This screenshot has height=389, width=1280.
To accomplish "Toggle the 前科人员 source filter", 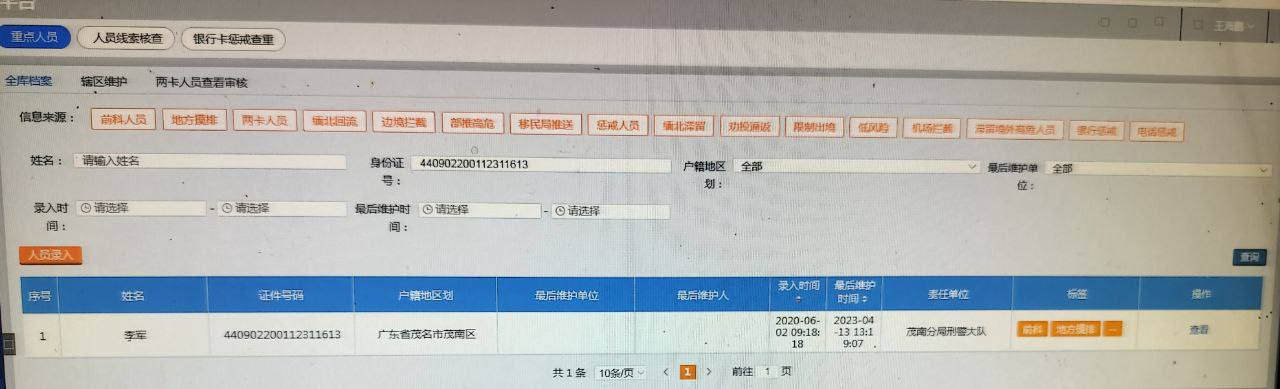I will click(x=123, y=121).
